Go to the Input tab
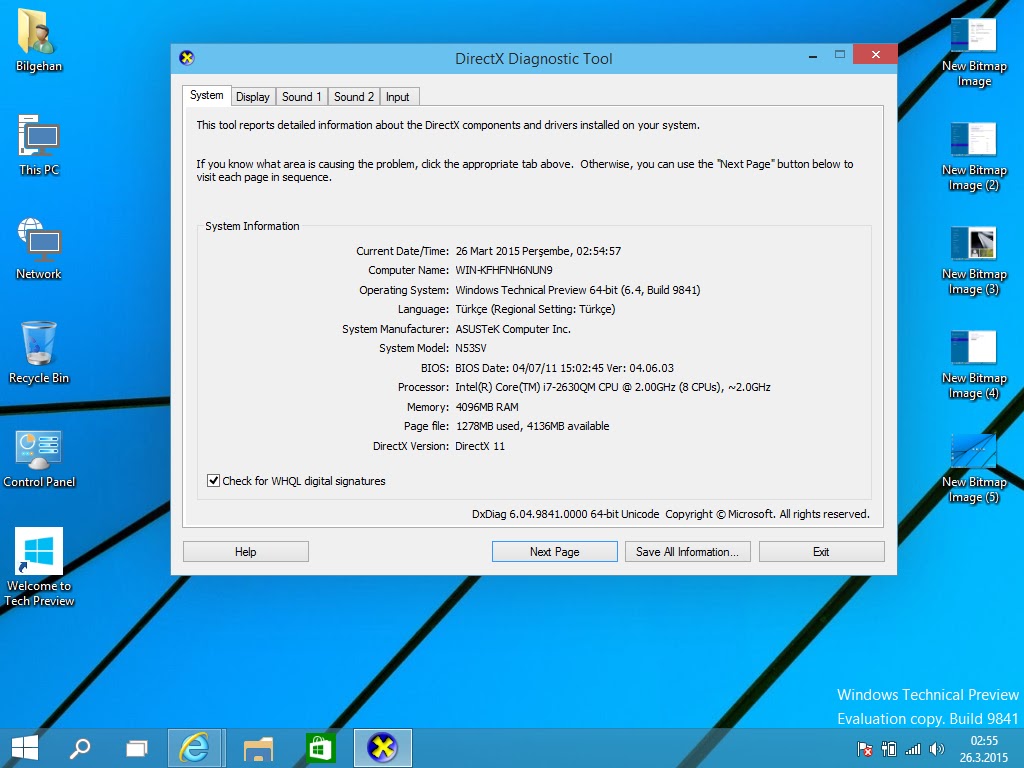Image resolution: width=1024 pixels, height=768 pixels. pyautogui.click(x=397, y=97)
